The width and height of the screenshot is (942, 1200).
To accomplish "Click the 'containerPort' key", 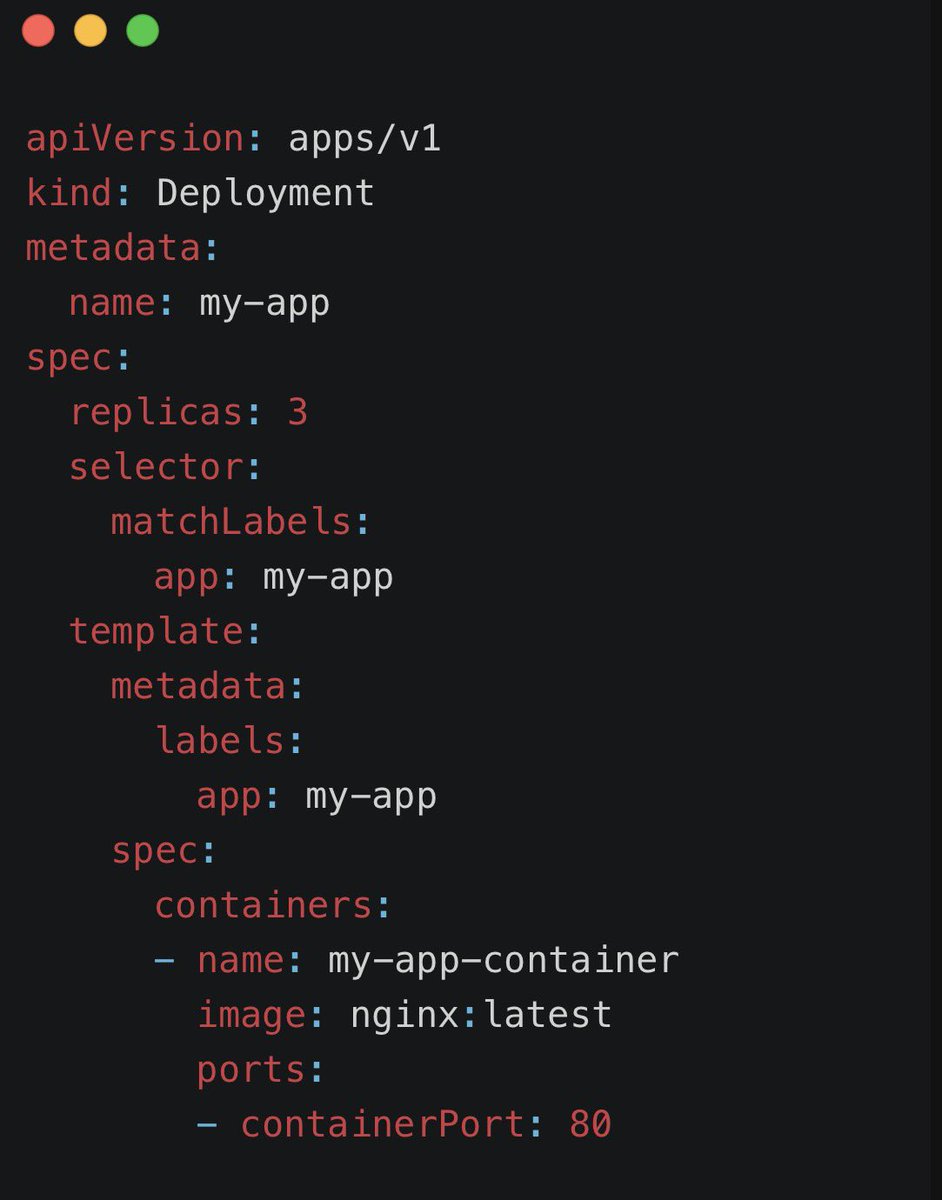I will click(x=383, y=1124).
